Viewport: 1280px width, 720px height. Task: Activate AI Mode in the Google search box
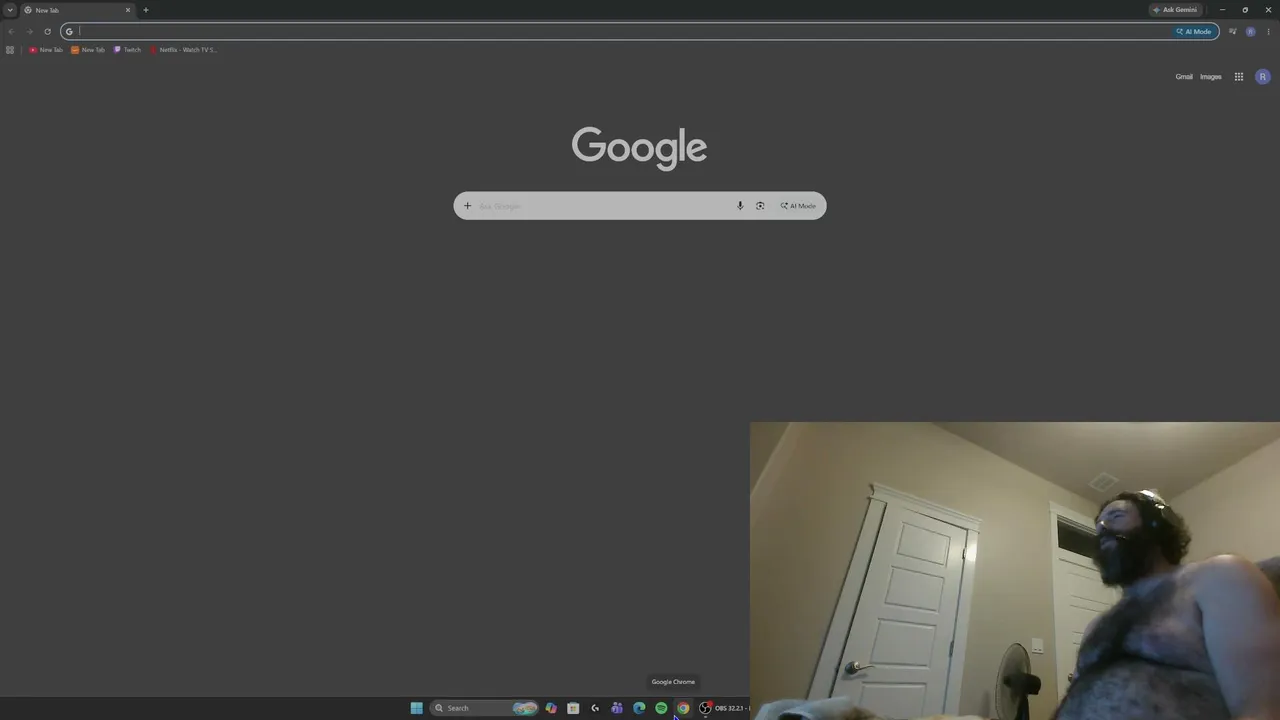pyautogui.click(x=798, y=206)
